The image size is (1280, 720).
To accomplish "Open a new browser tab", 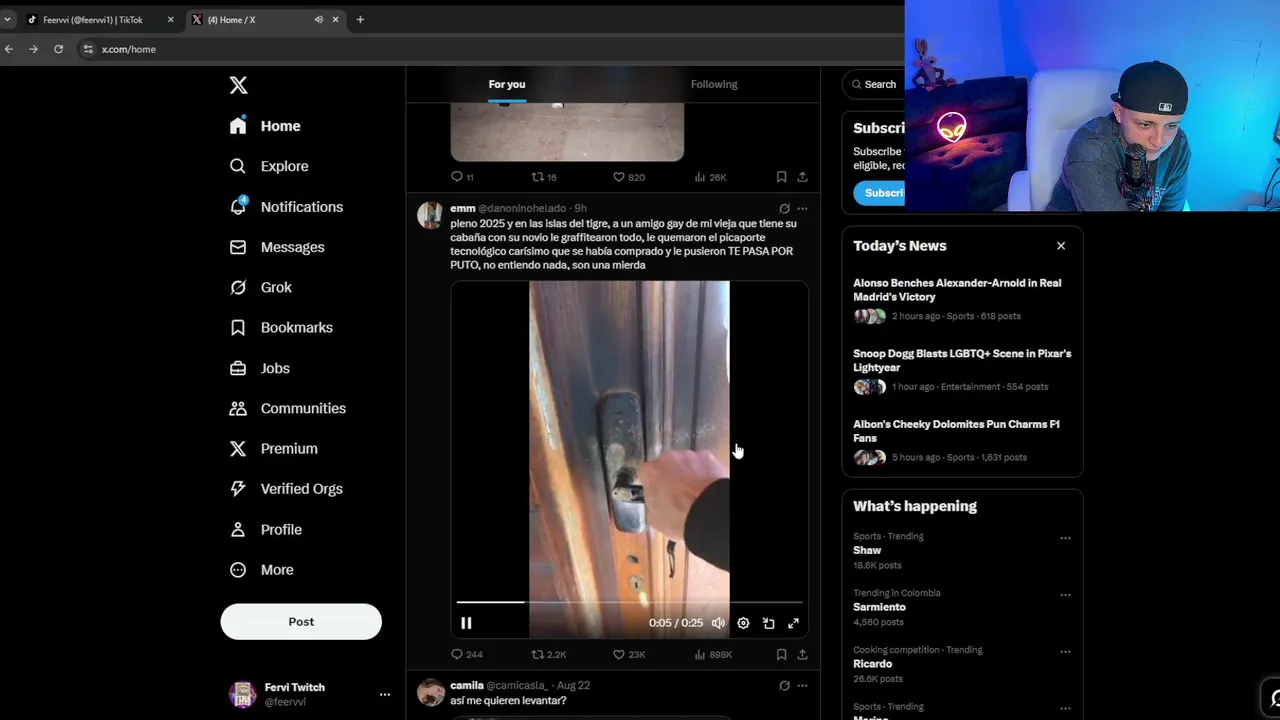I will pyautogui.click(x=360, y=19).
